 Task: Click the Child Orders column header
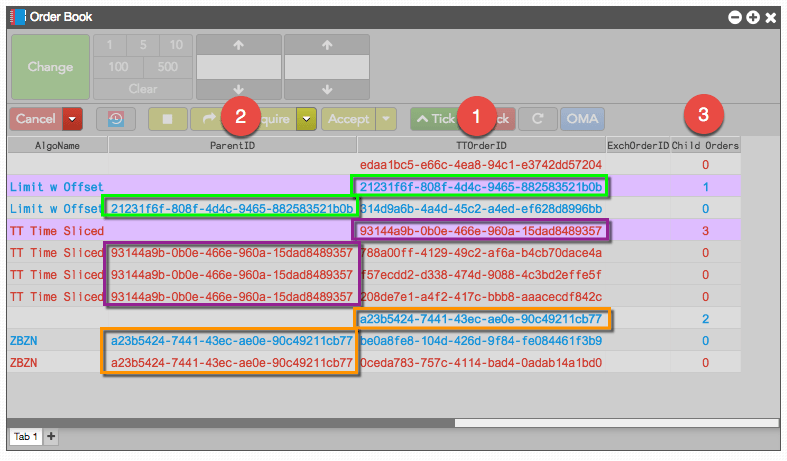point(705,146)
